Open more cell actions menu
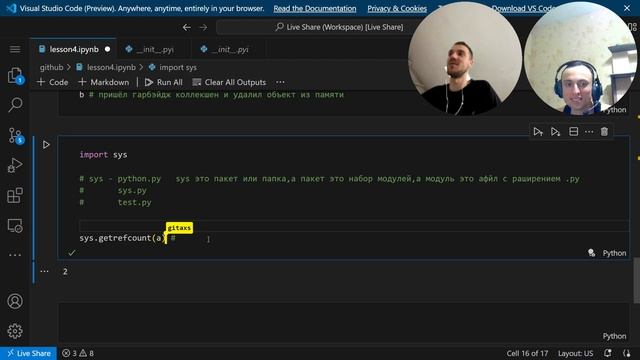Image resolution: width=640 pixels, height=360 pixels. (589, 131)
